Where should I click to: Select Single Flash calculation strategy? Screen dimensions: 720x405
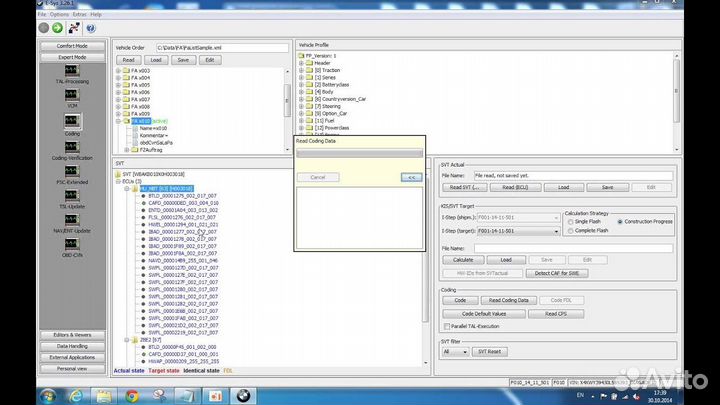pyautogui.click(x=570, y=221)
